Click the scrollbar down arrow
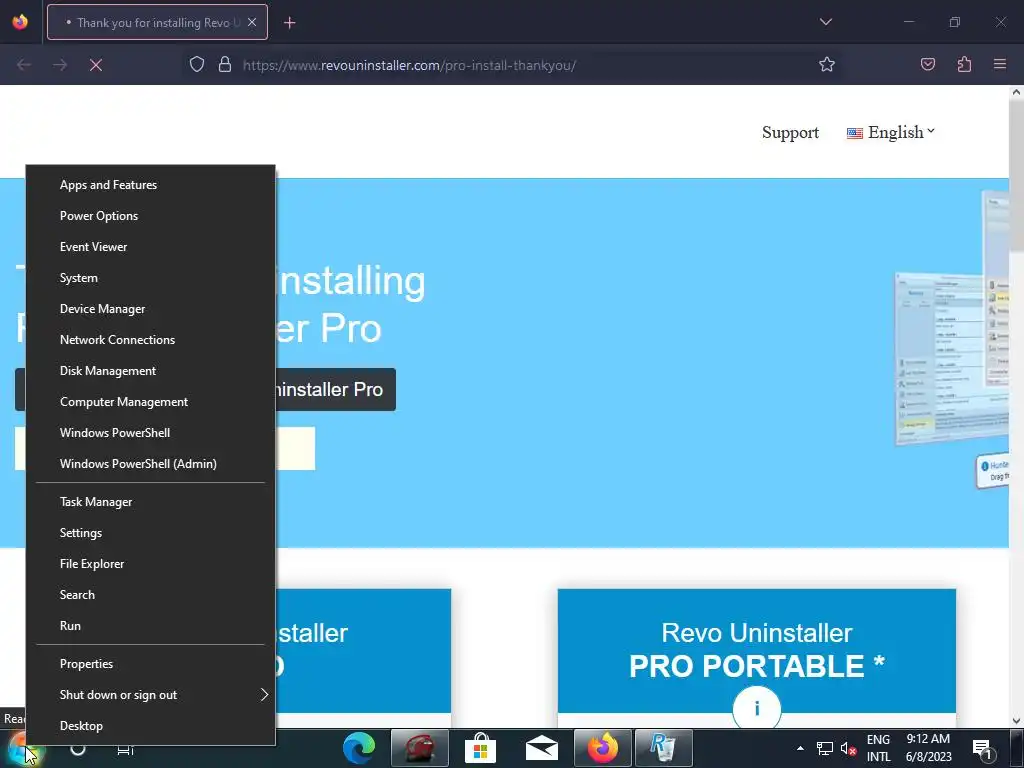The image size is (1024, 768). (1016, 721)
